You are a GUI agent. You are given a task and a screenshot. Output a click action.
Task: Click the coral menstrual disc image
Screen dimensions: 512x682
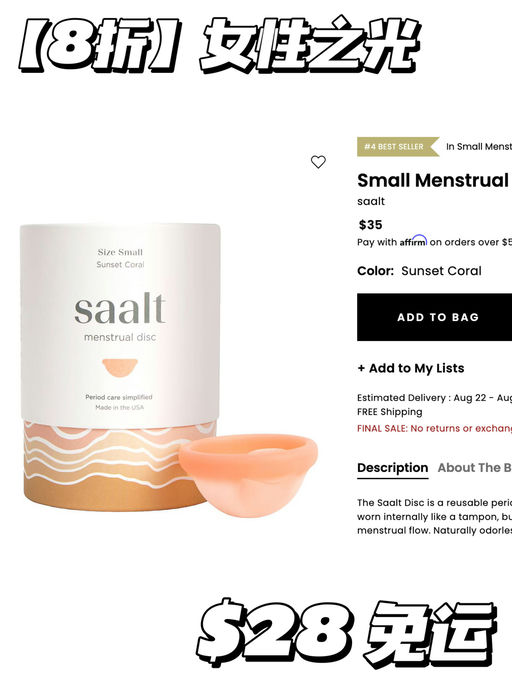(x=248, y=475)
